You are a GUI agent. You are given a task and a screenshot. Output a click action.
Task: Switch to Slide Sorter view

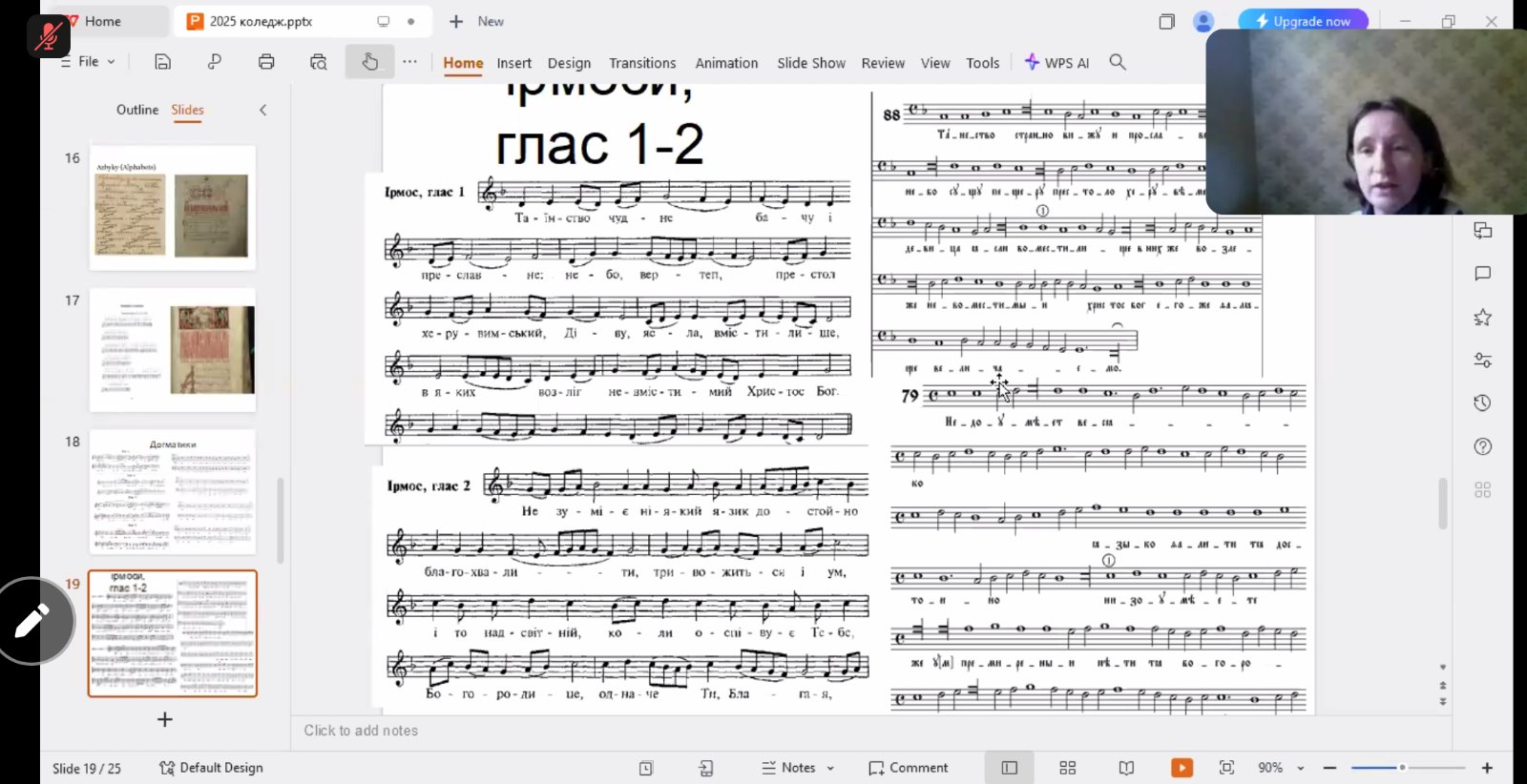(x=1068, y=768)
